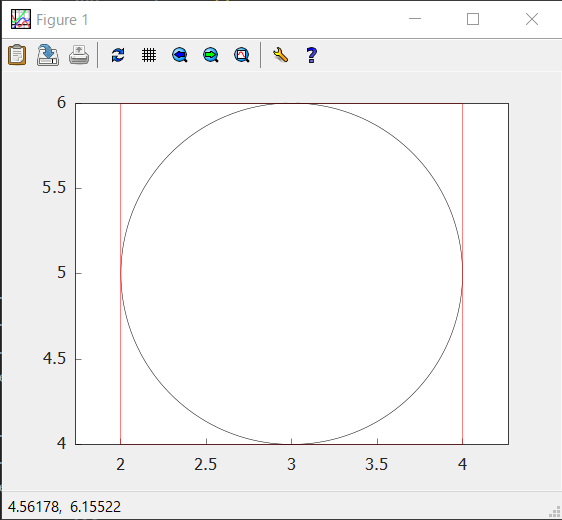Screen dimensions: 562x520
Task: Click the Figure 1 title text
Action: [x=62, y=20]
